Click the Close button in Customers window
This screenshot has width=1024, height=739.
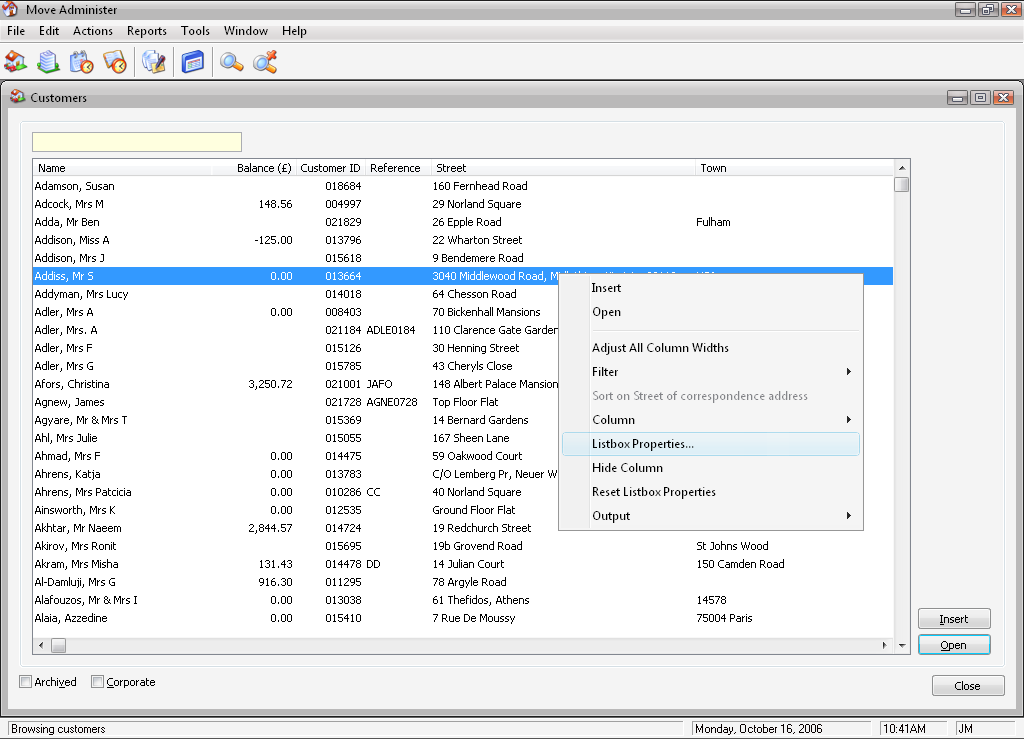coord(967,686)
